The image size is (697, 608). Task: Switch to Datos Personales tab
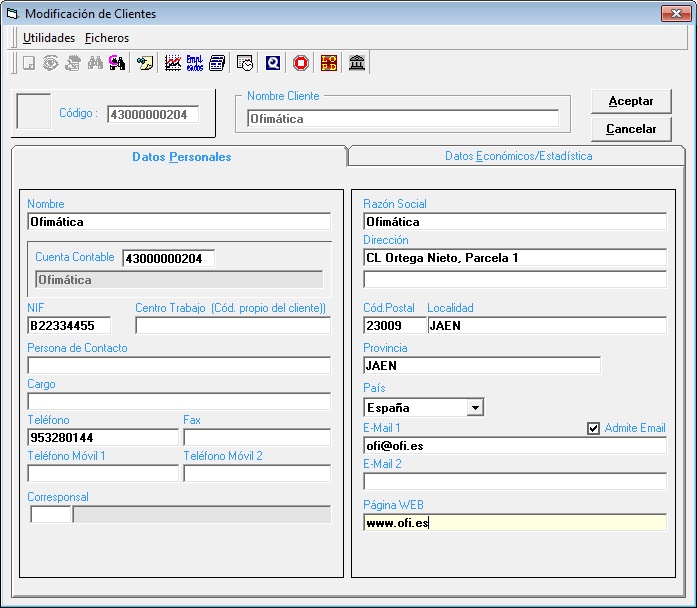click(181, 157)
